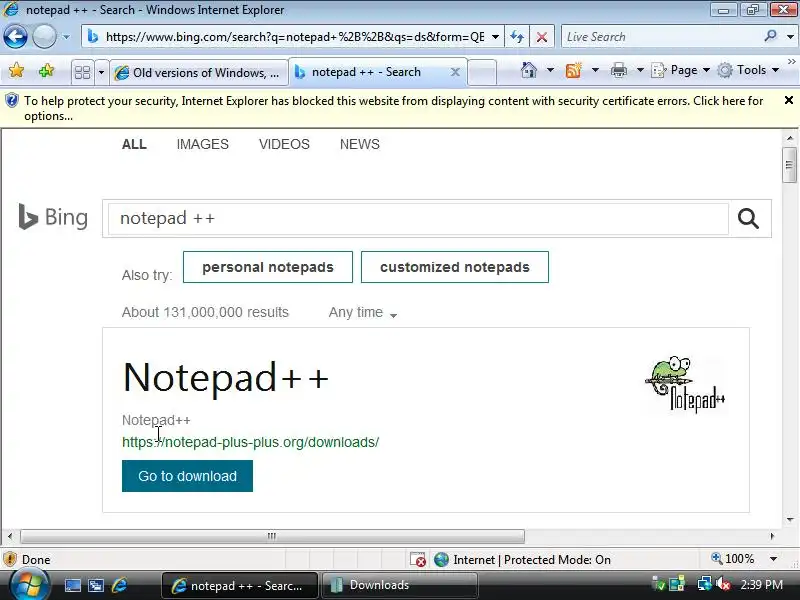Expand the Home button dropdown
Screen dimensions: 800x600
550,70
